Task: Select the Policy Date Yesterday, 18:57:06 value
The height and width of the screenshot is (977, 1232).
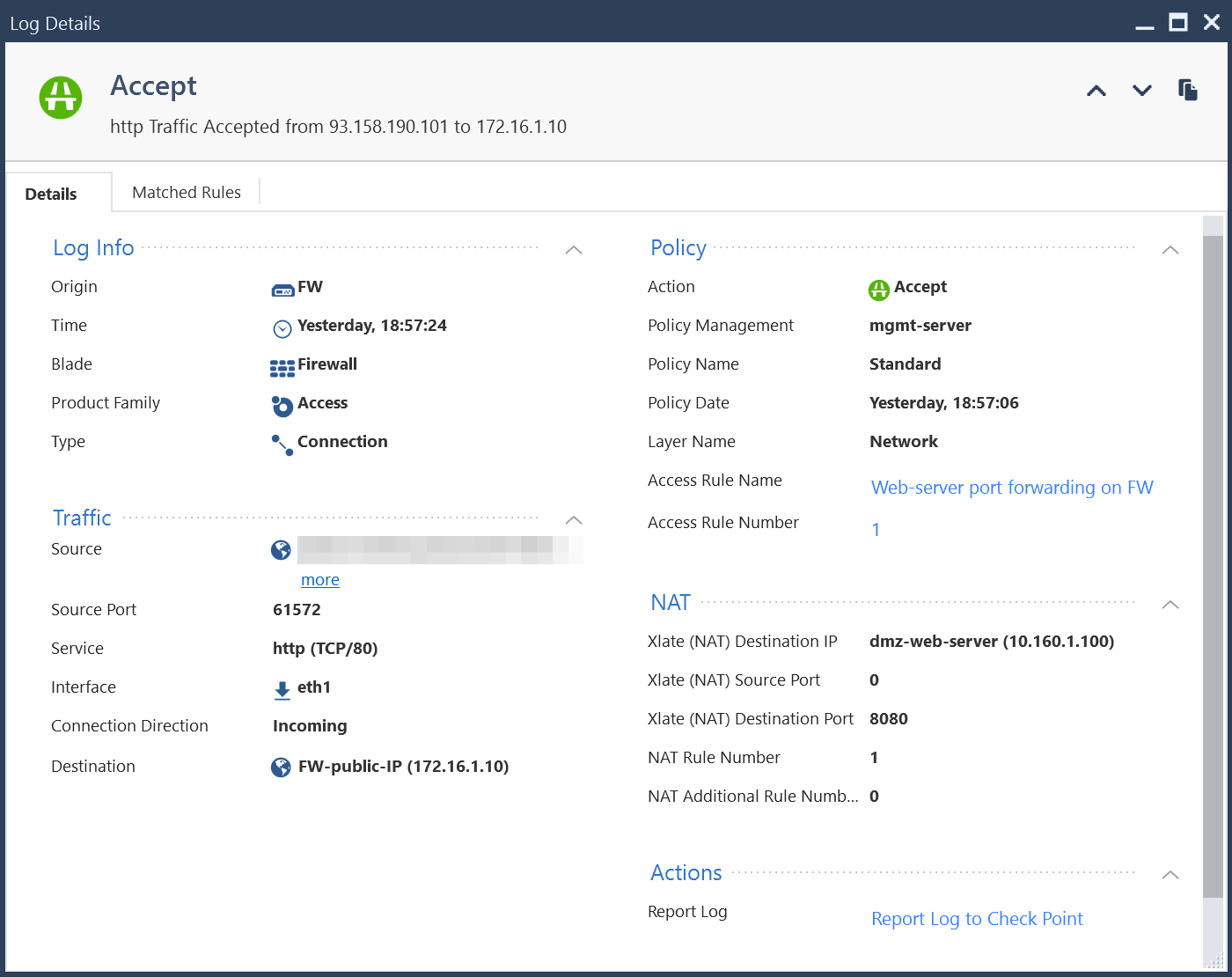Action: click(x=943, y=402)
